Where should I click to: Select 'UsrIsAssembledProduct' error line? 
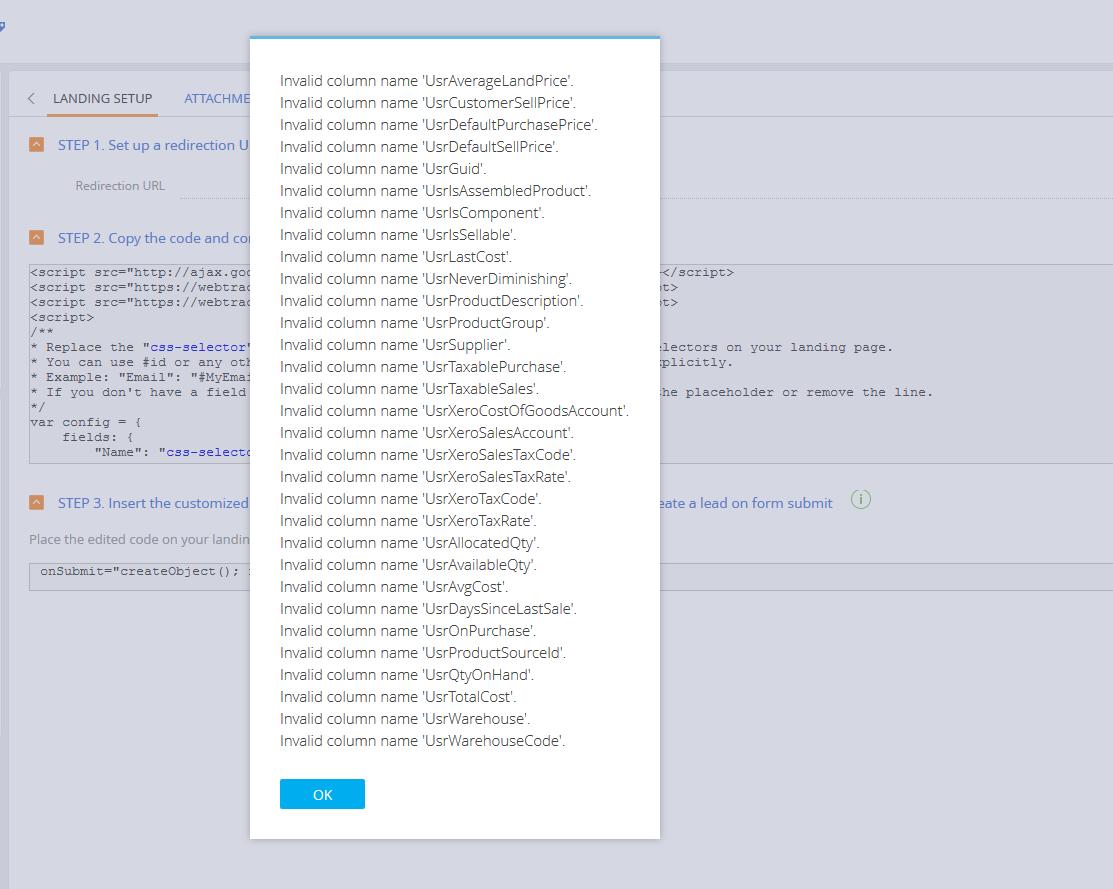pyautogui.click(x=435, y=191)
